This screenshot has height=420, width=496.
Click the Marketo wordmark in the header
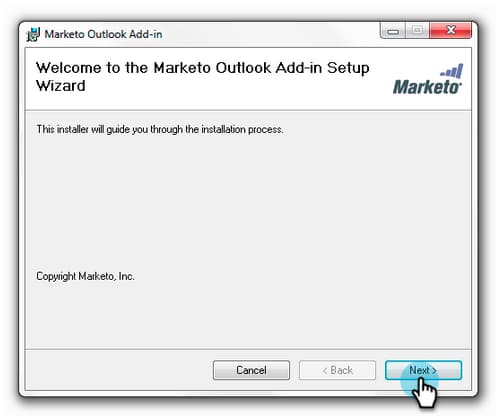point(427,87)
